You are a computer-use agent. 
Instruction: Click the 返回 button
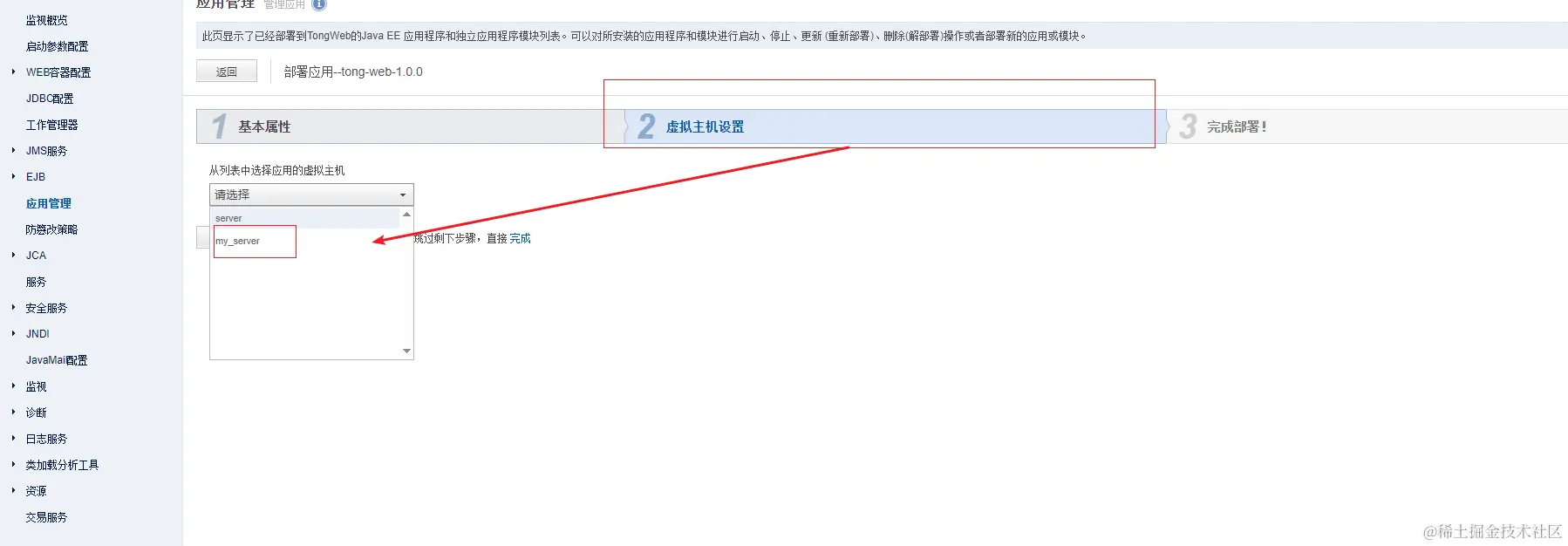point(227,72)
